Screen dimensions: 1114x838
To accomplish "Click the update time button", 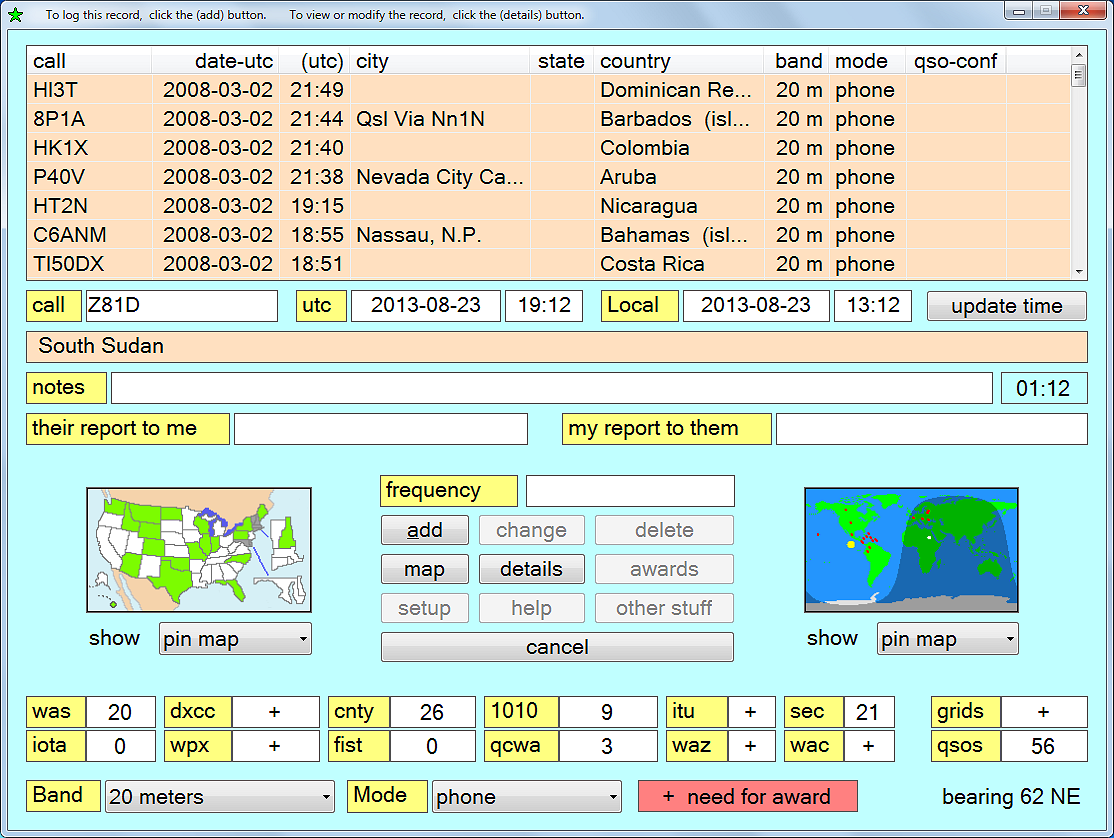I will (1007, 306).
